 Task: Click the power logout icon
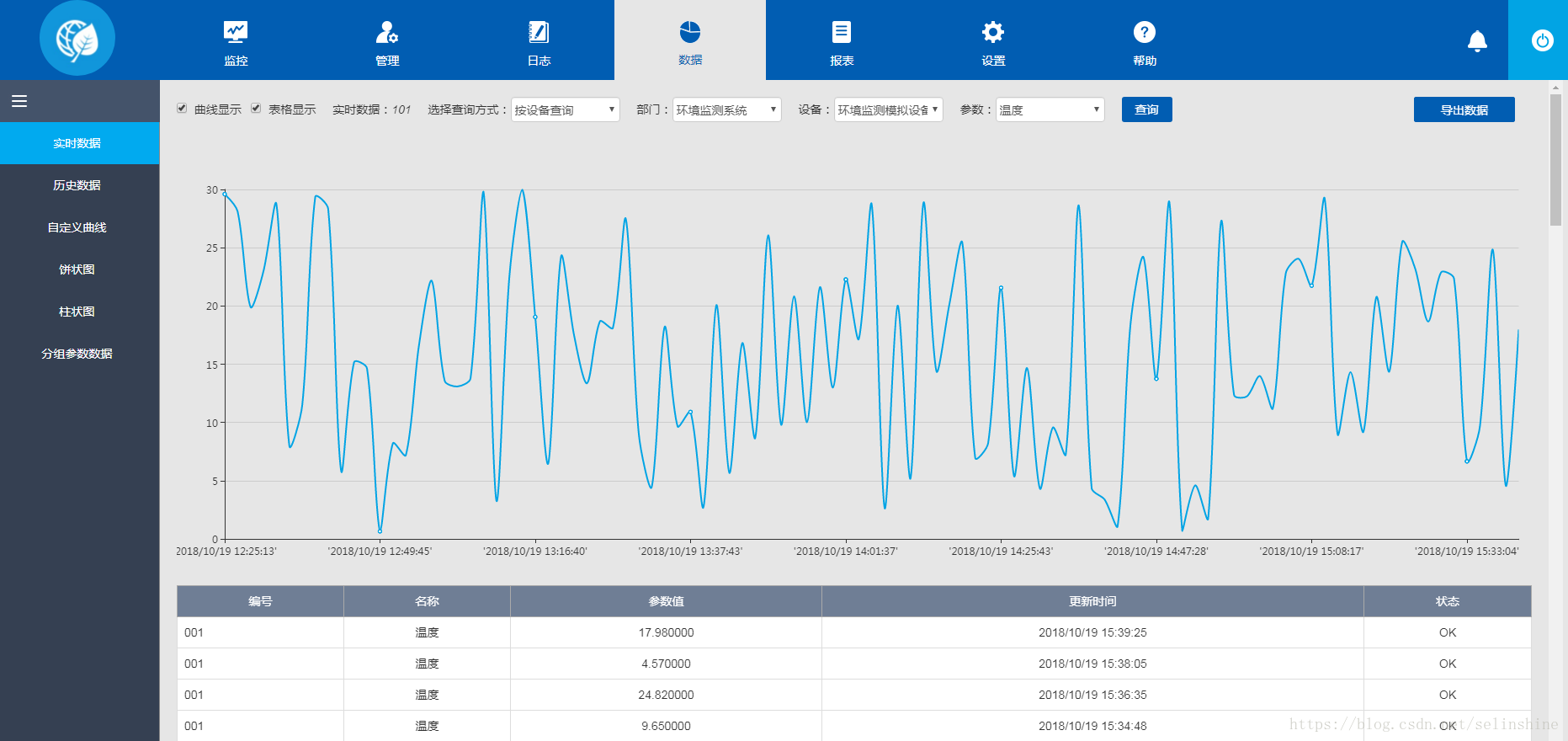1542,40
